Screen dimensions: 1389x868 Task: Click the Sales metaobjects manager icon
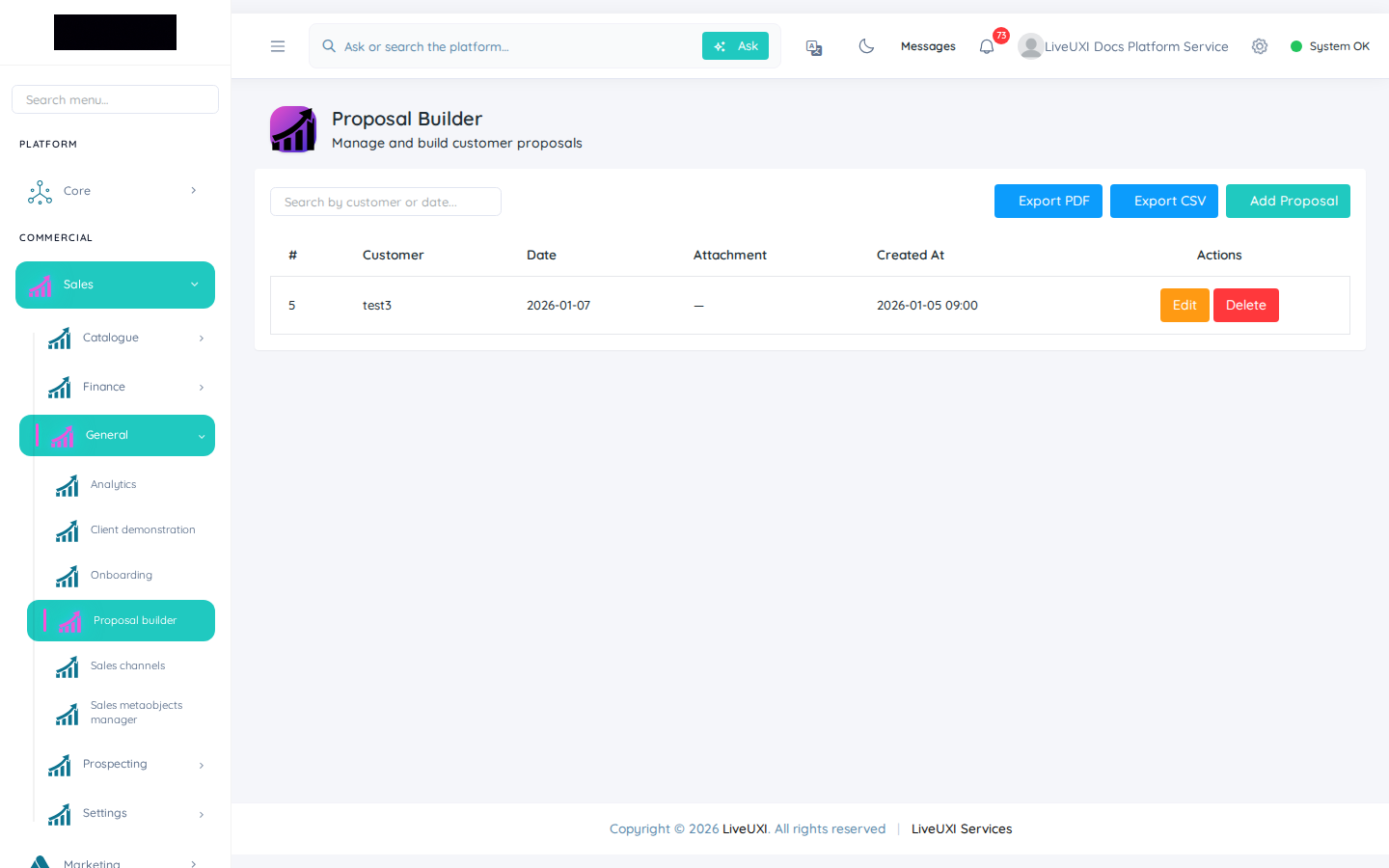(68, 714)
